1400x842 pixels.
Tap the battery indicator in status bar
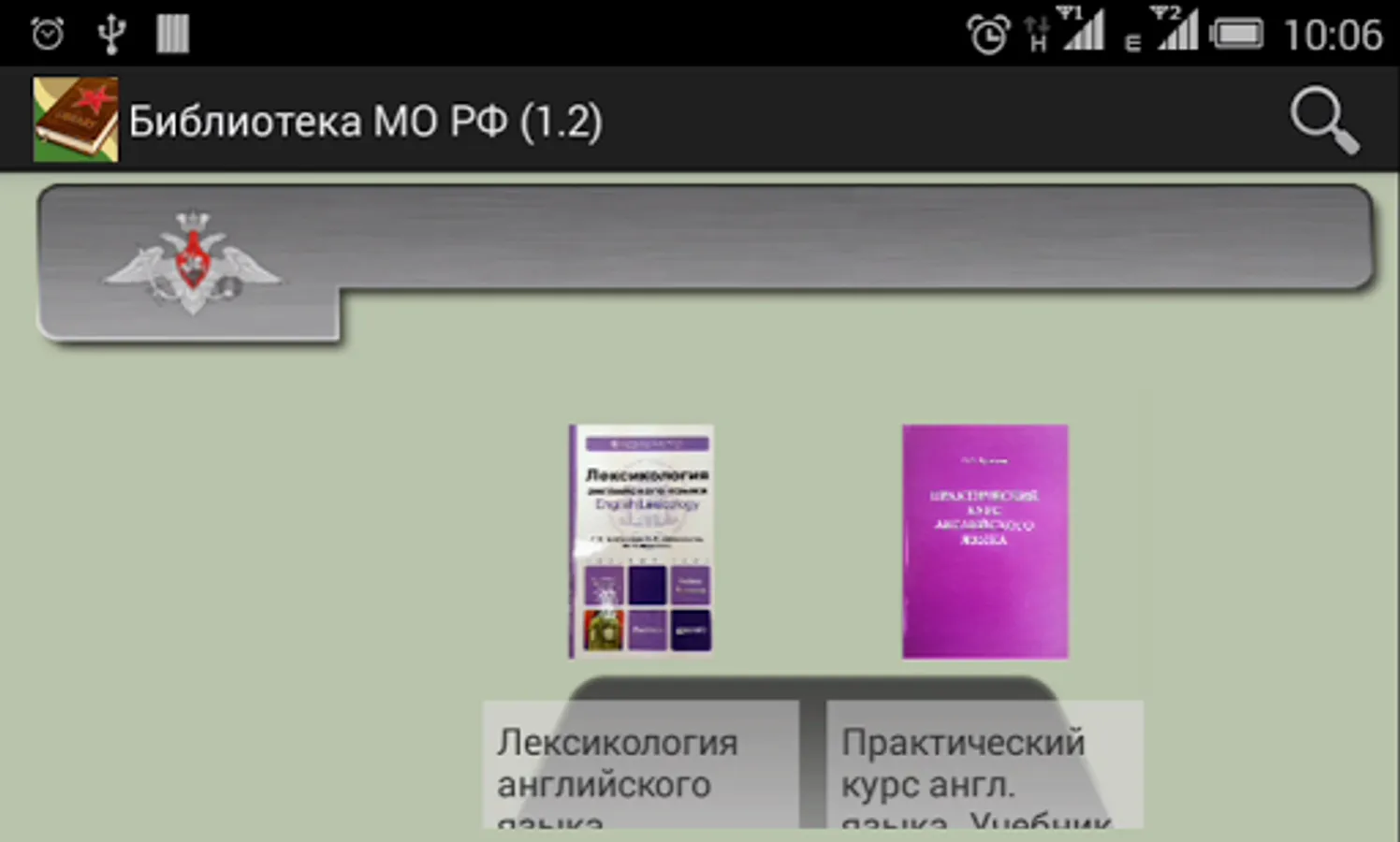coord(1236,35)
